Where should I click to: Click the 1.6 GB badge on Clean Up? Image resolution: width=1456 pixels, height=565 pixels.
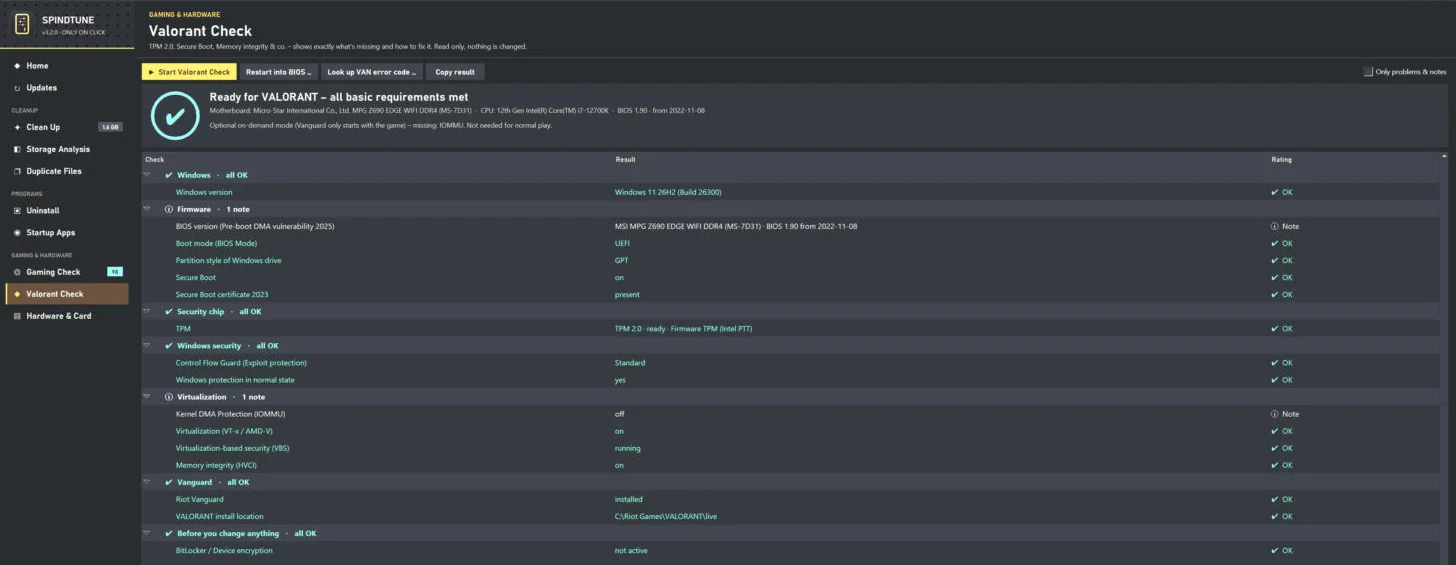tap(110, 127)
